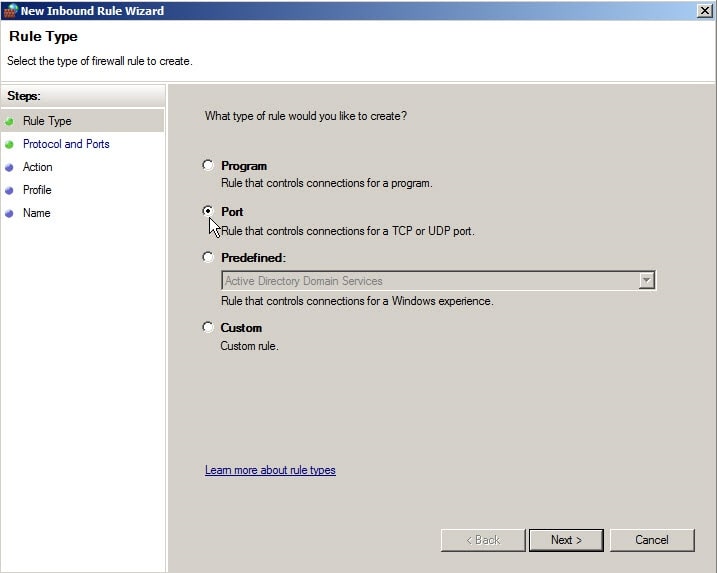Image resolution: width=717 pixels, height=573 pixels.
Task: Switch to the Profile step
Action: pos(37,190)
